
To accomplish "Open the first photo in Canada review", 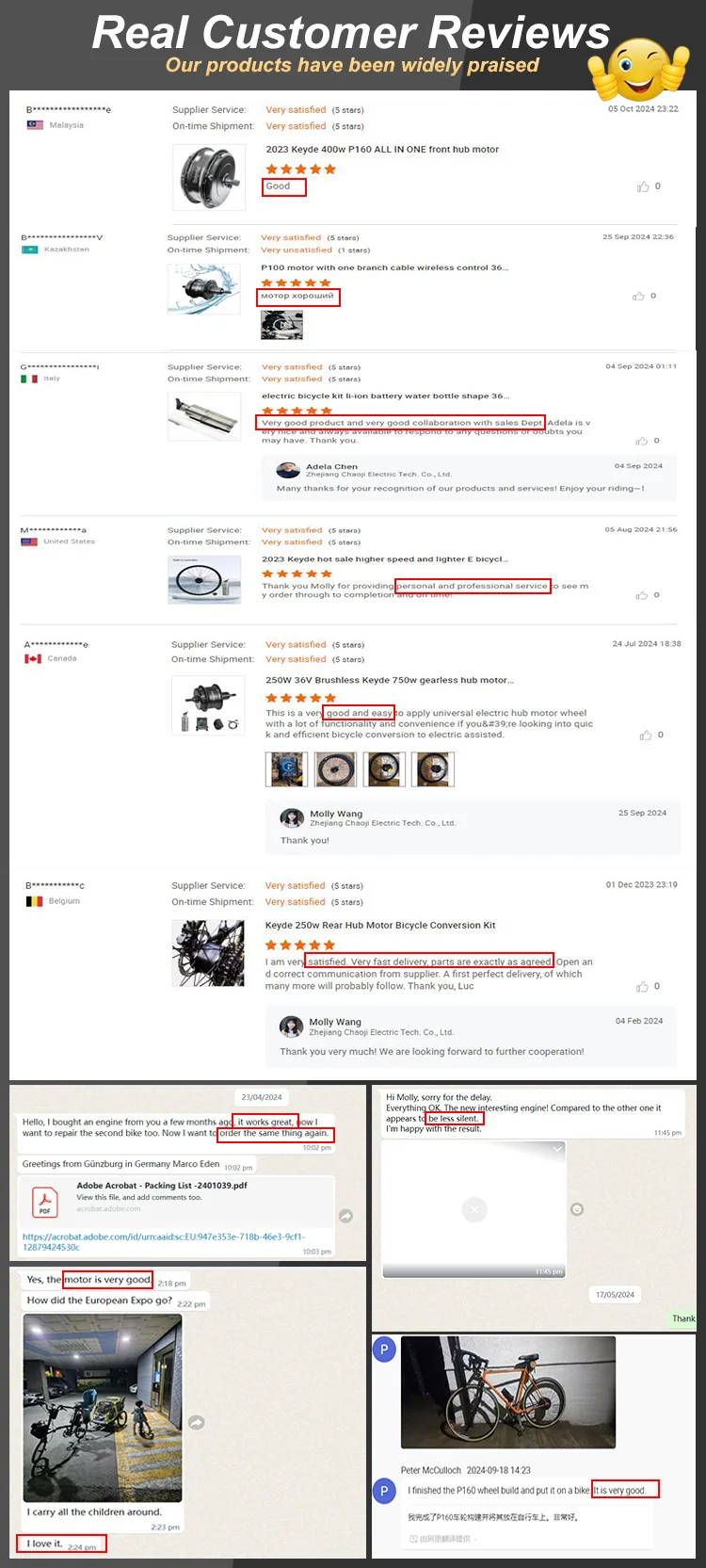I will [287, 769].
